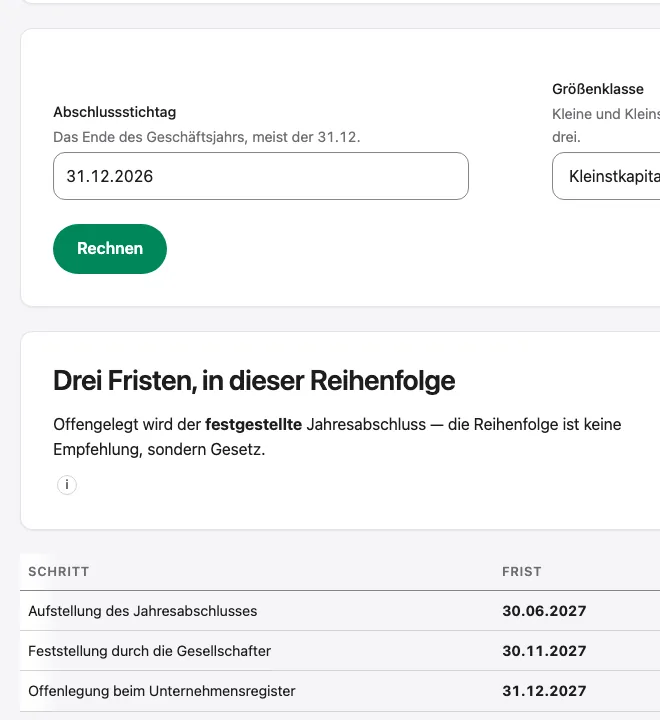Select the row Aufstellung des Jahresabschlusses
The image size is (660, 720).
click(x=340, y=611)
